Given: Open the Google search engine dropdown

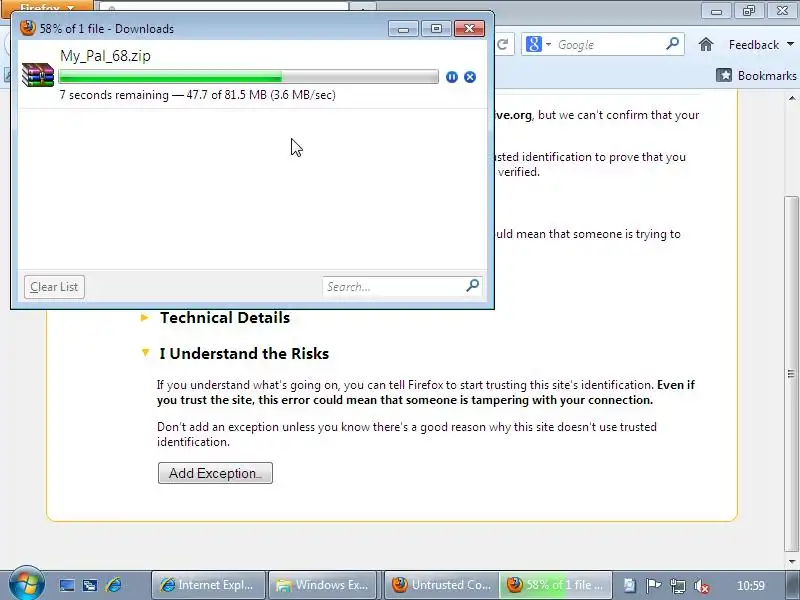Looking at the screenshot, I should point(538,44).
